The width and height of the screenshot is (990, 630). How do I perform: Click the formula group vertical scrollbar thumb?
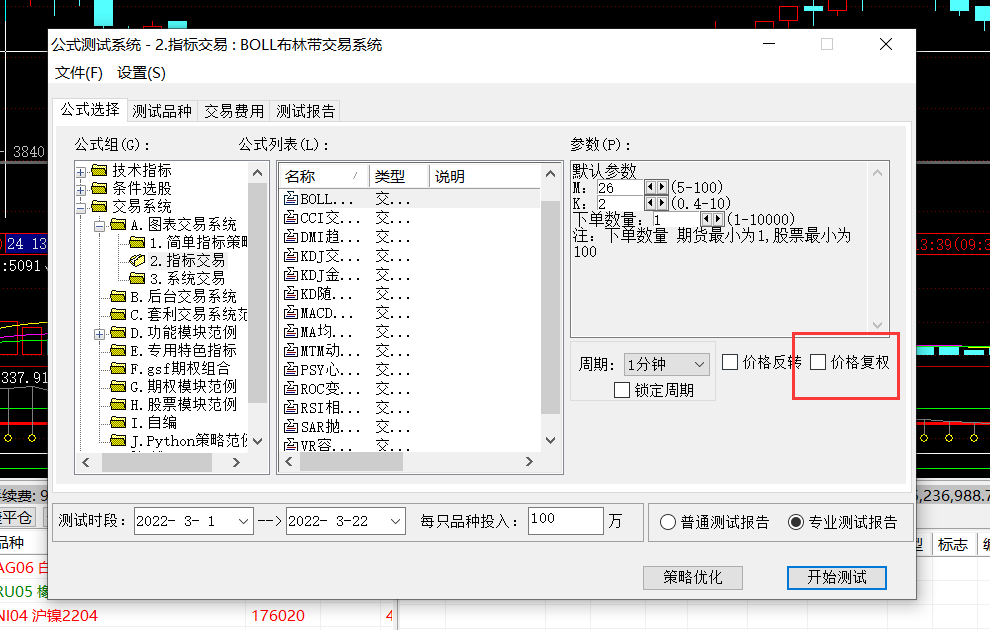tap(258, 293)
